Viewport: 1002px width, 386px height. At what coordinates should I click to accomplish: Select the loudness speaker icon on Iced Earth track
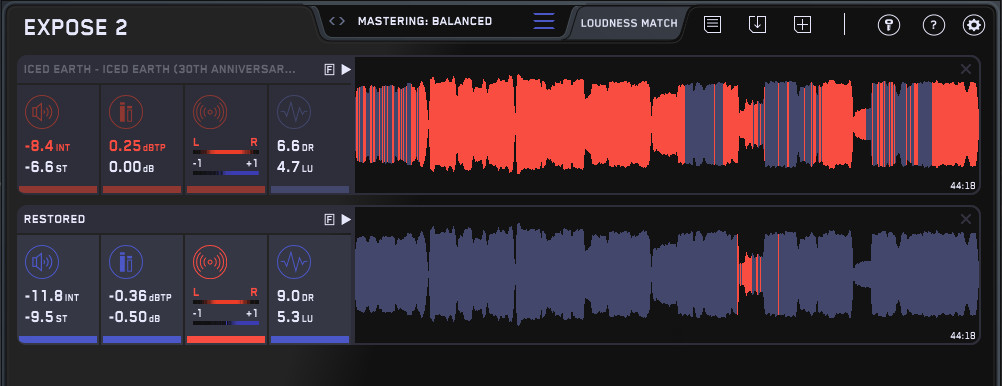pyautogui.click(x=42, y=113)
